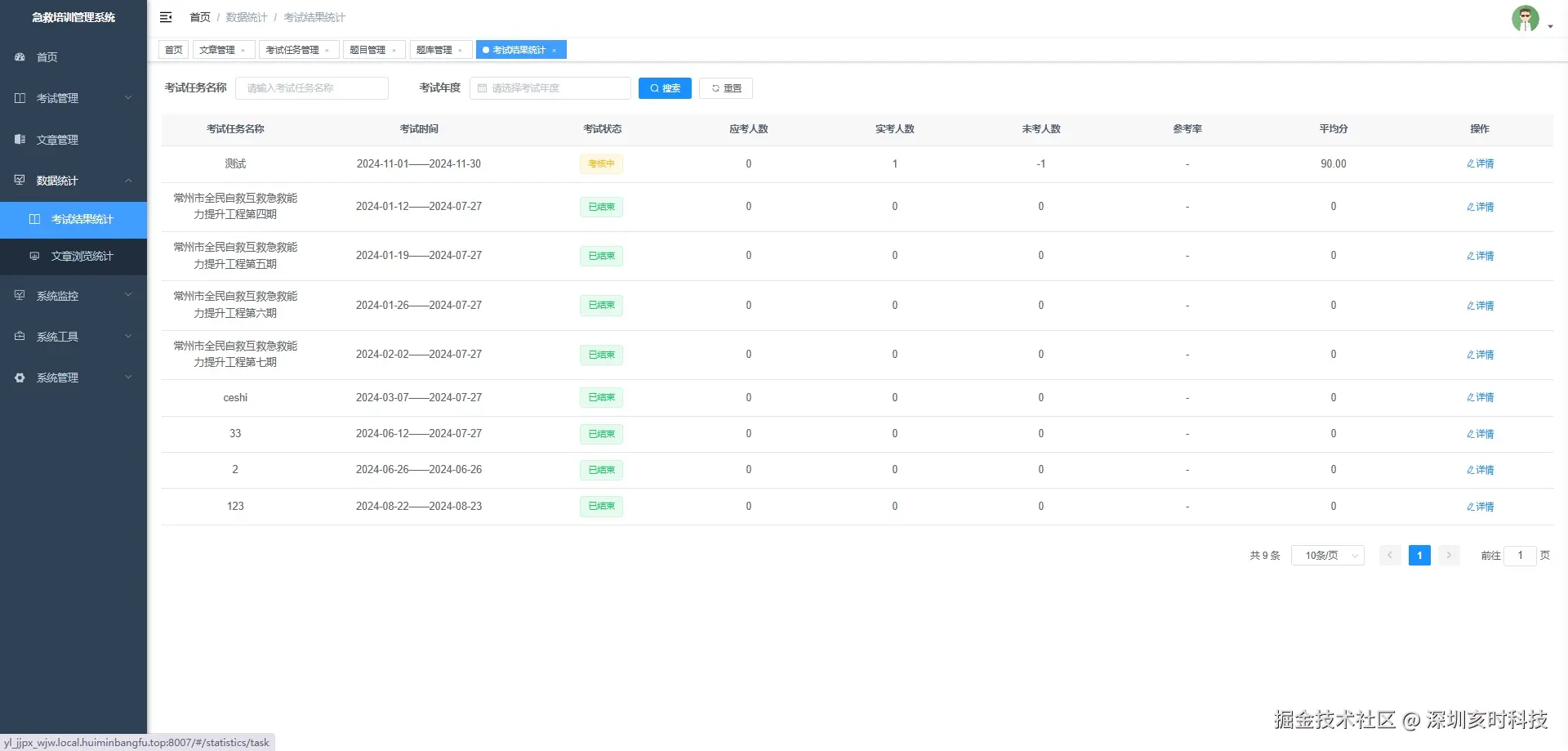Open 详情 for the 第六期 row
The height and width of the screenshot is (751, 1568).
pyautogui.click(x=1480, y=306)
